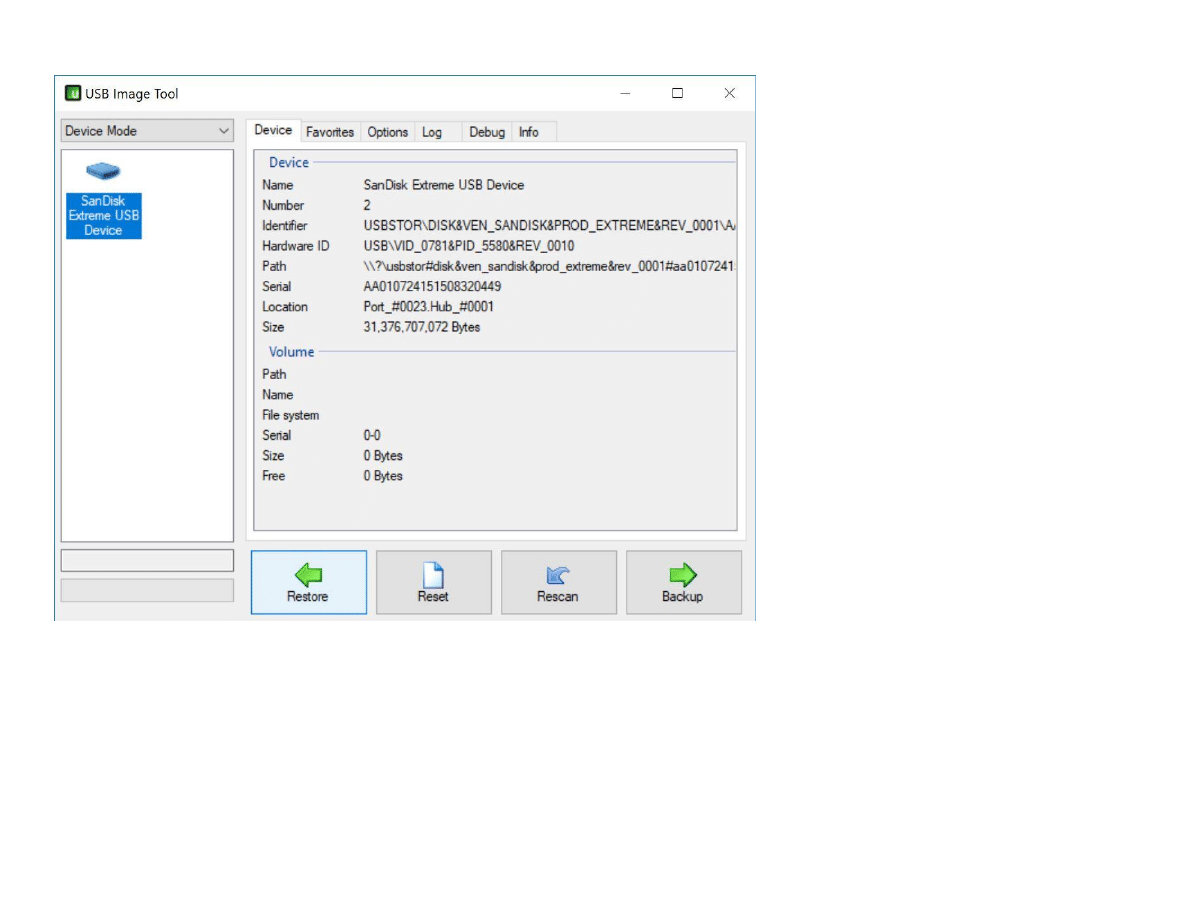Click the USB Image Tool title bar icon
This screenshot has height=918, width=1188.
click(x=73, y=93)
